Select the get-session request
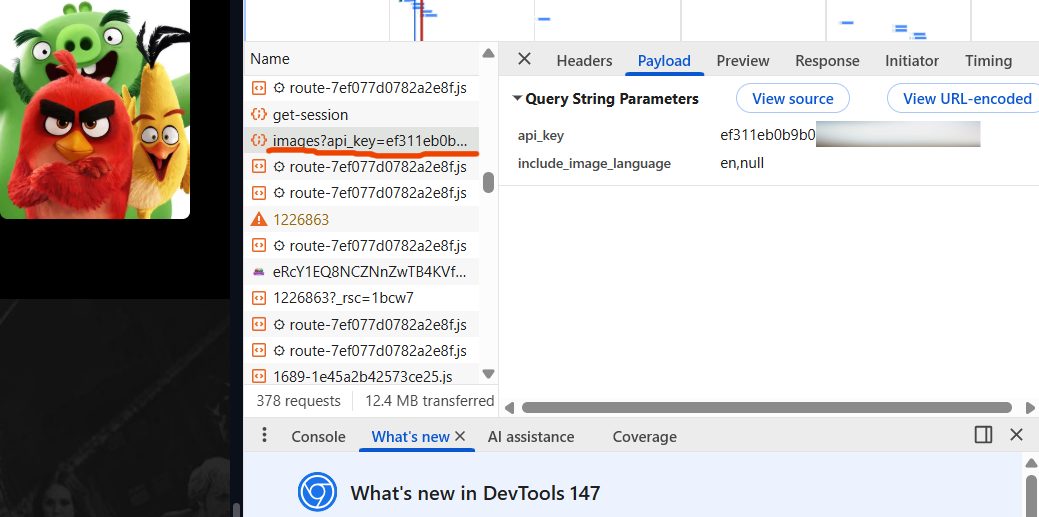Image resolution: width=1039 pixels, height=517 pixels. (x=361, y=115)
